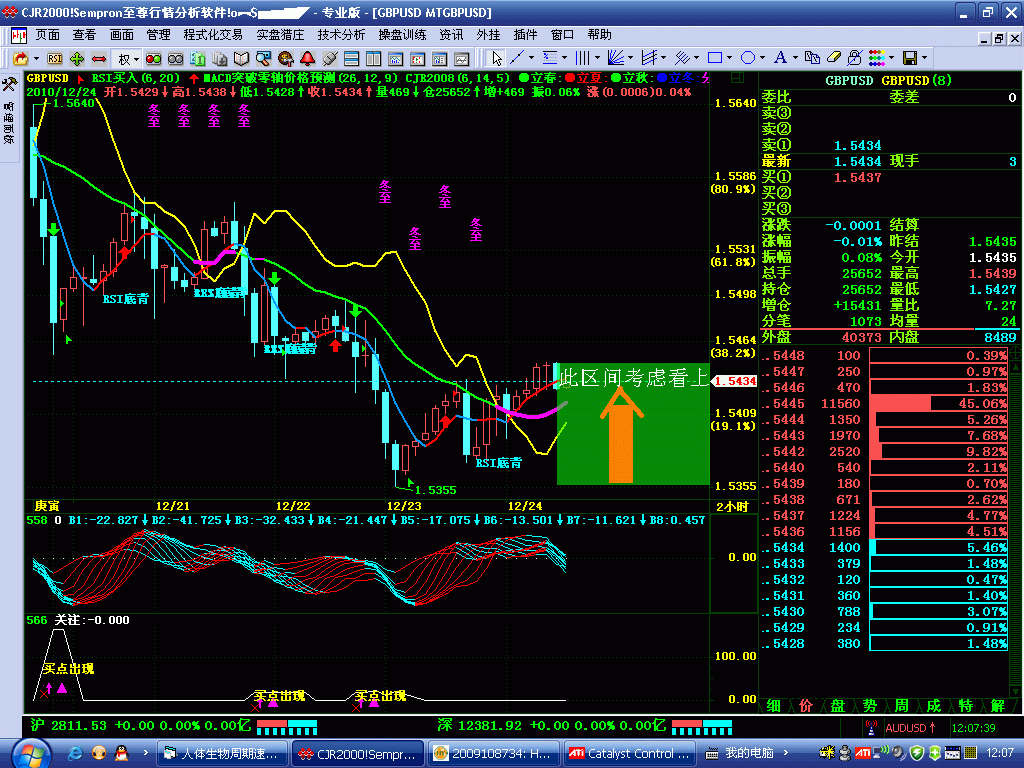Image resolution: width=1024 pixels, height=768 pixels.
Task: Select the arrow pointer tool
Action: click(x=496, y=59)
